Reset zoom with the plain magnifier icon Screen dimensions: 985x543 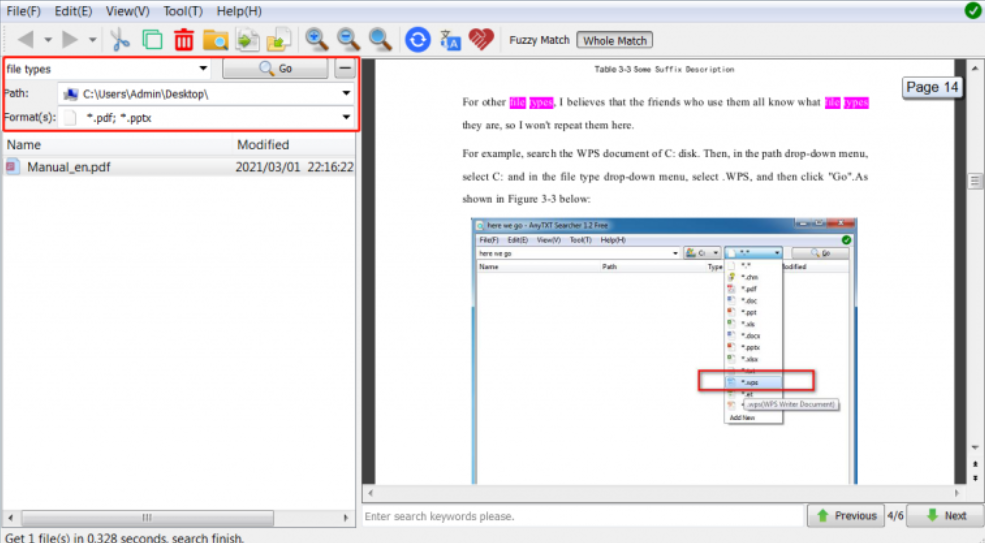point(380,40)
